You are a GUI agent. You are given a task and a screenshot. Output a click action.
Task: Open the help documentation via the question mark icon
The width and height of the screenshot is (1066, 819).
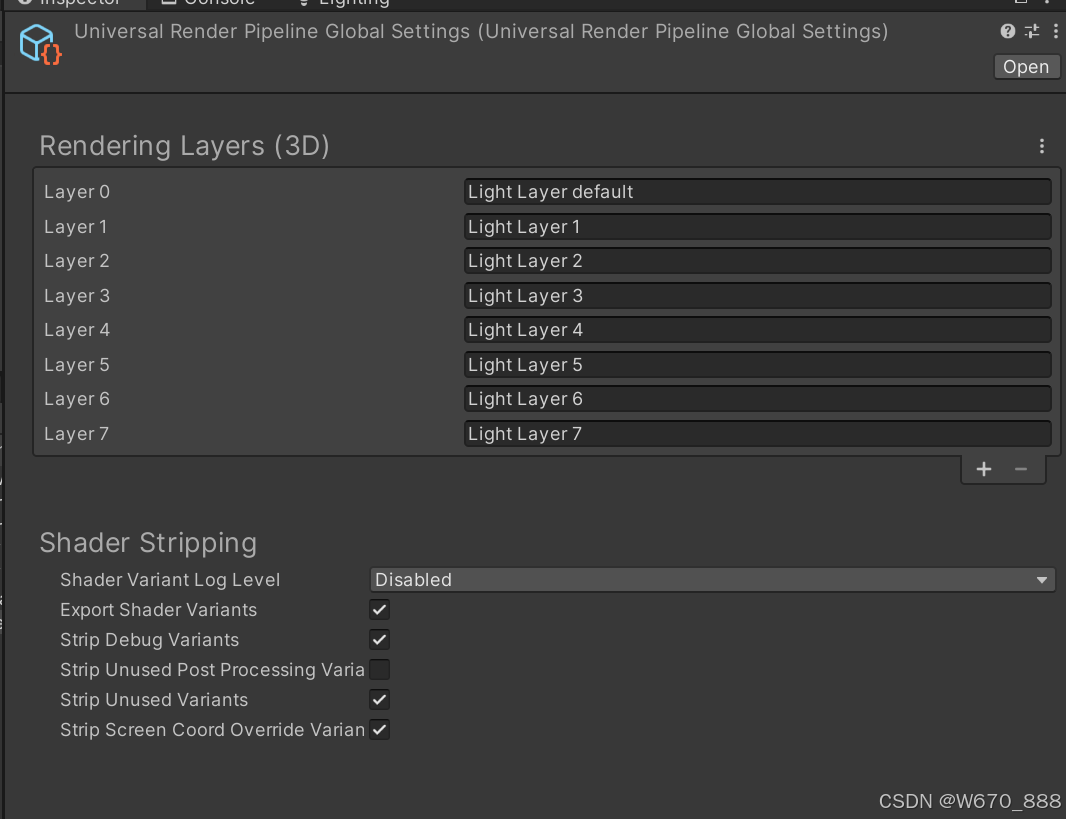coord(1007,31)
